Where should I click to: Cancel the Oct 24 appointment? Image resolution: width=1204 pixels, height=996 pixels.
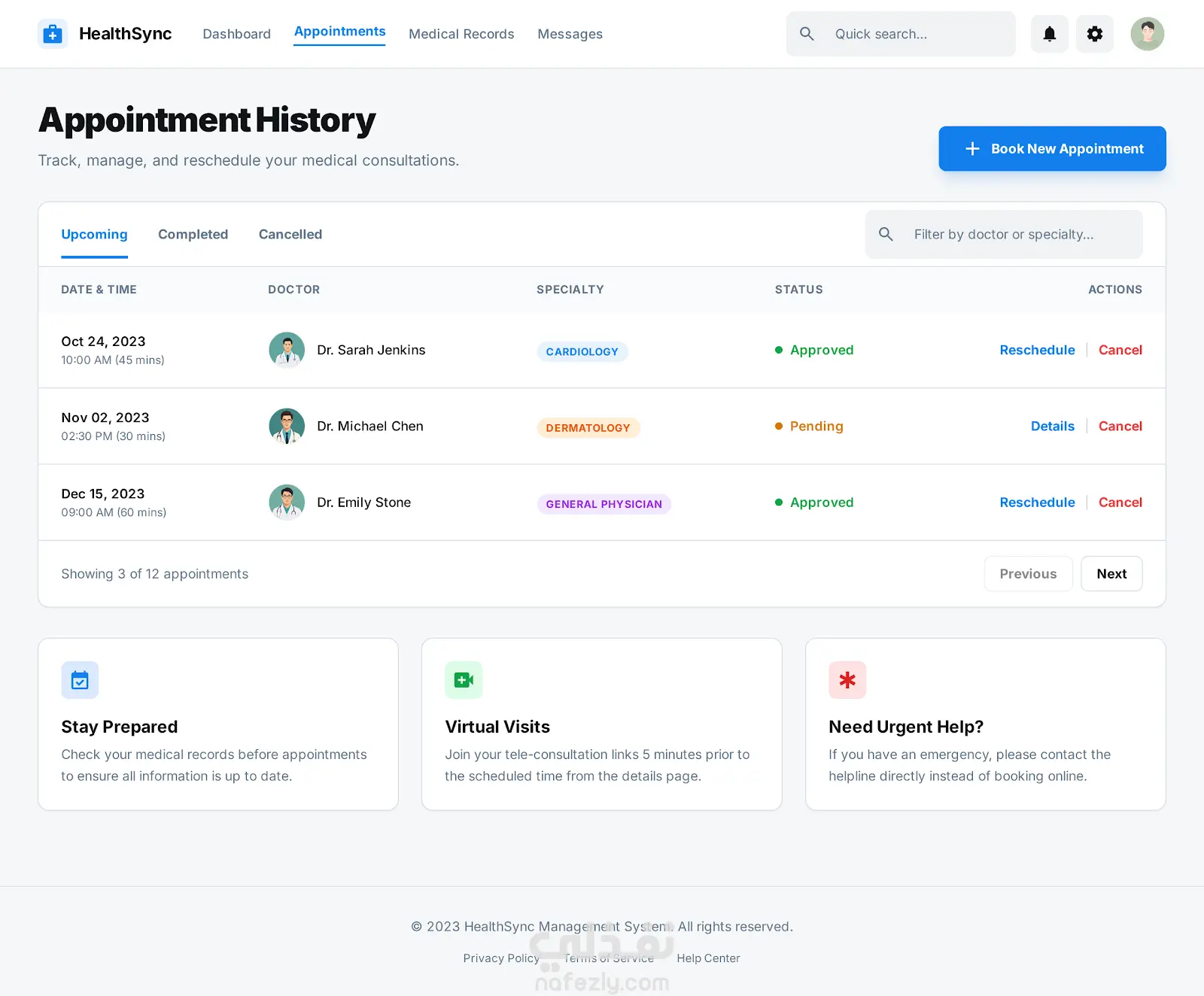point(1120,350)
